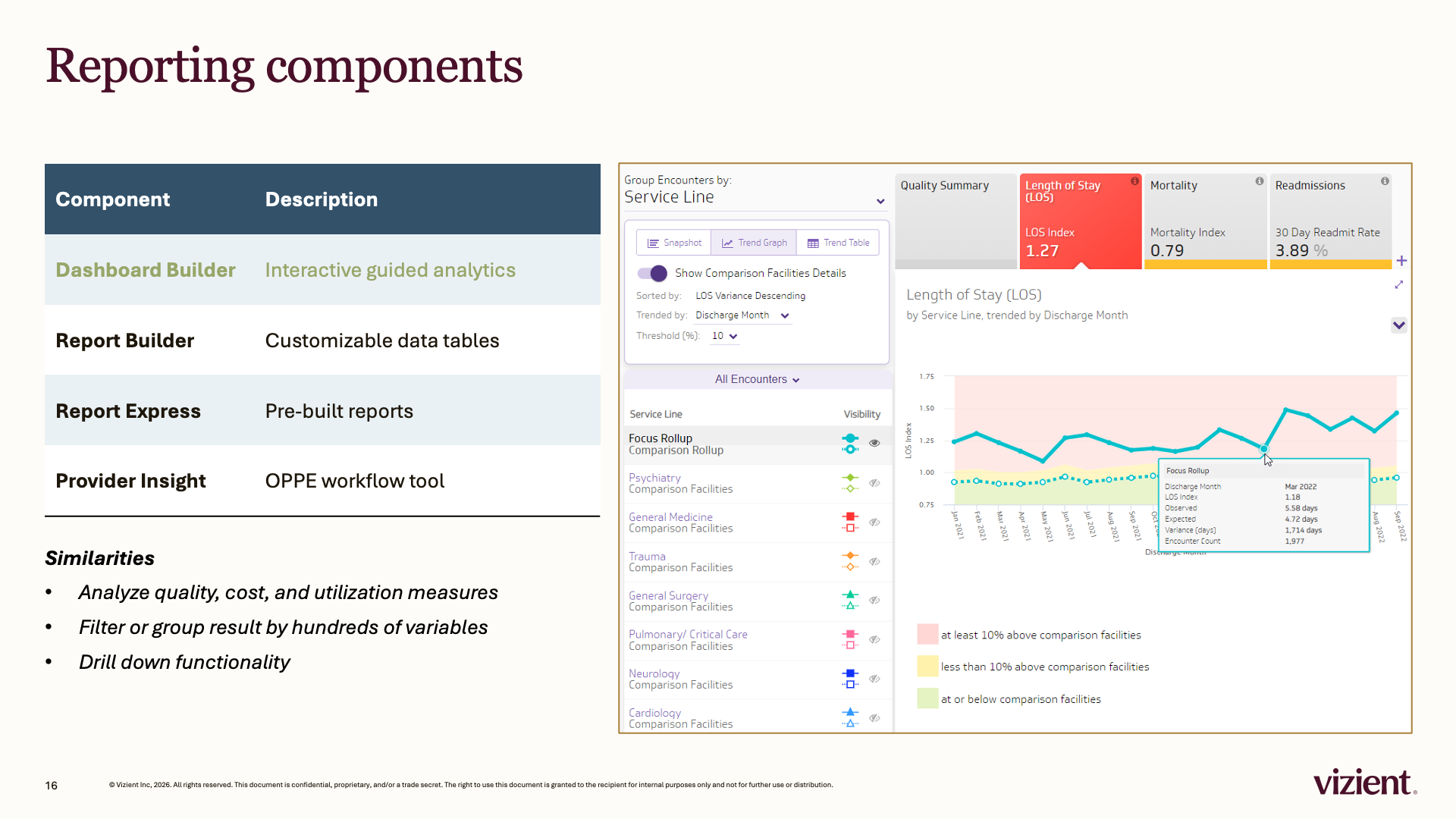The width and height of the screenshot is (1456, 819).
Task: Click Visibility column header
Action: pos(862,414)
